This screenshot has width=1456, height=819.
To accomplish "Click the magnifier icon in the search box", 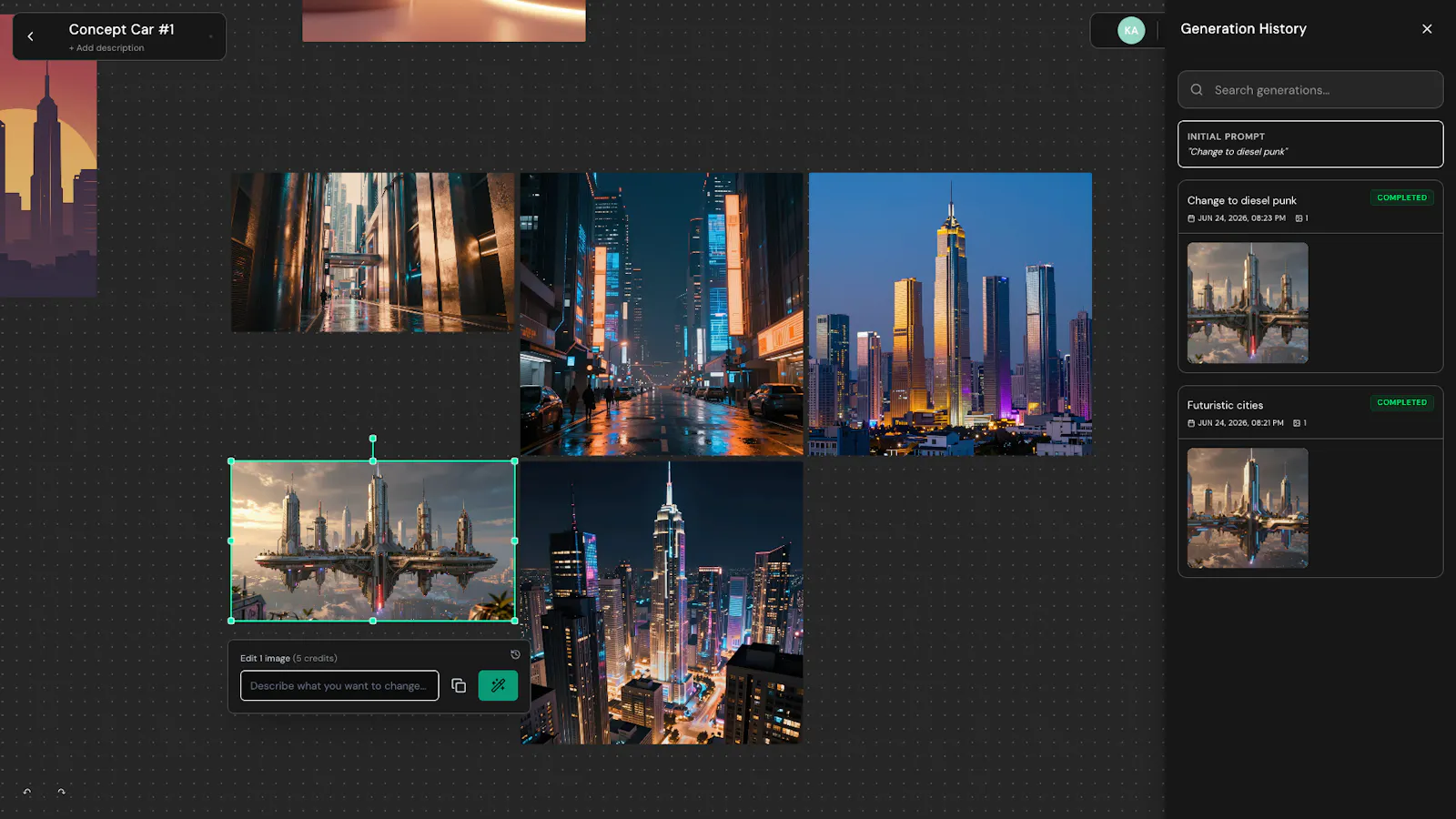I will (x=1197, y=90).
